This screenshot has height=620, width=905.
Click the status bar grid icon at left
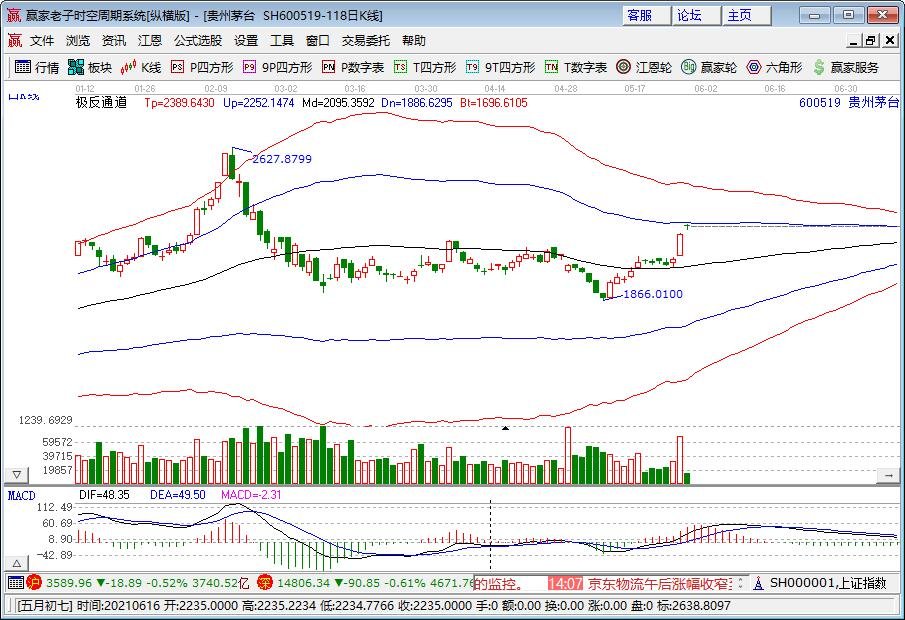click(x=16, y=583)
